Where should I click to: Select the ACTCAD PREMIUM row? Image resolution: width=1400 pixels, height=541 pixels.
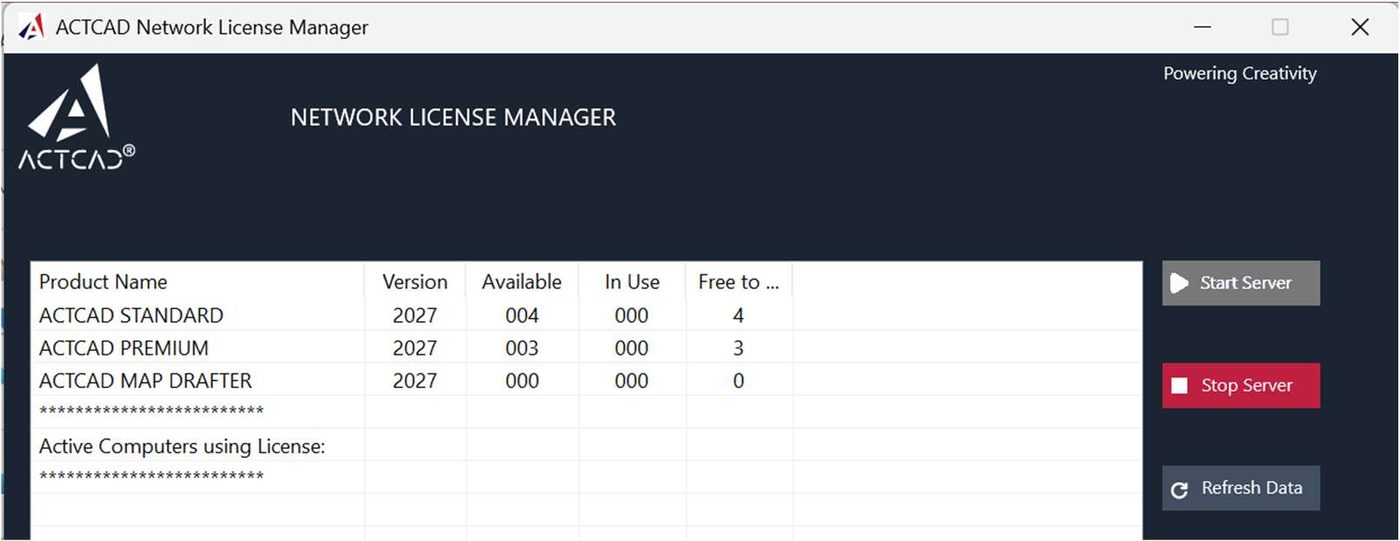586,348
